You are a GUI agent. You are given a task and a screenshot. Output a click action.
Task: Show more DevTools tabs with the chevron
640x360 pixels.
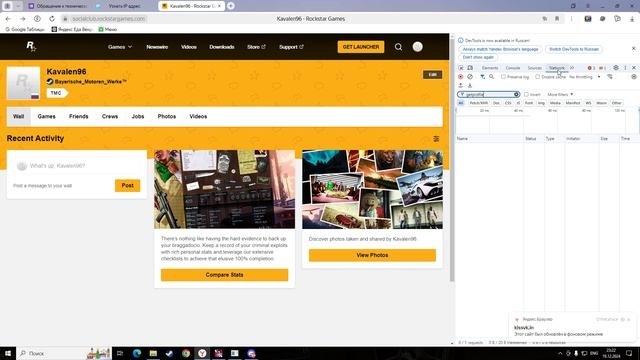pos(572,68)
